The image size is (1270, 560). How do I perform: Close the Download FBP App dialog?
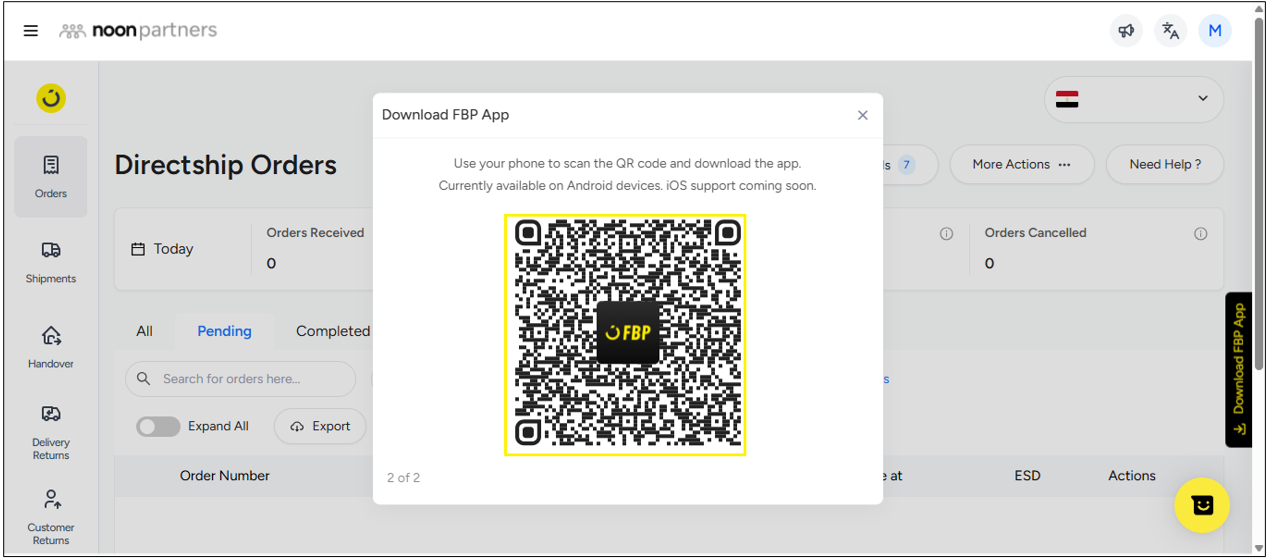click(863, 115)
